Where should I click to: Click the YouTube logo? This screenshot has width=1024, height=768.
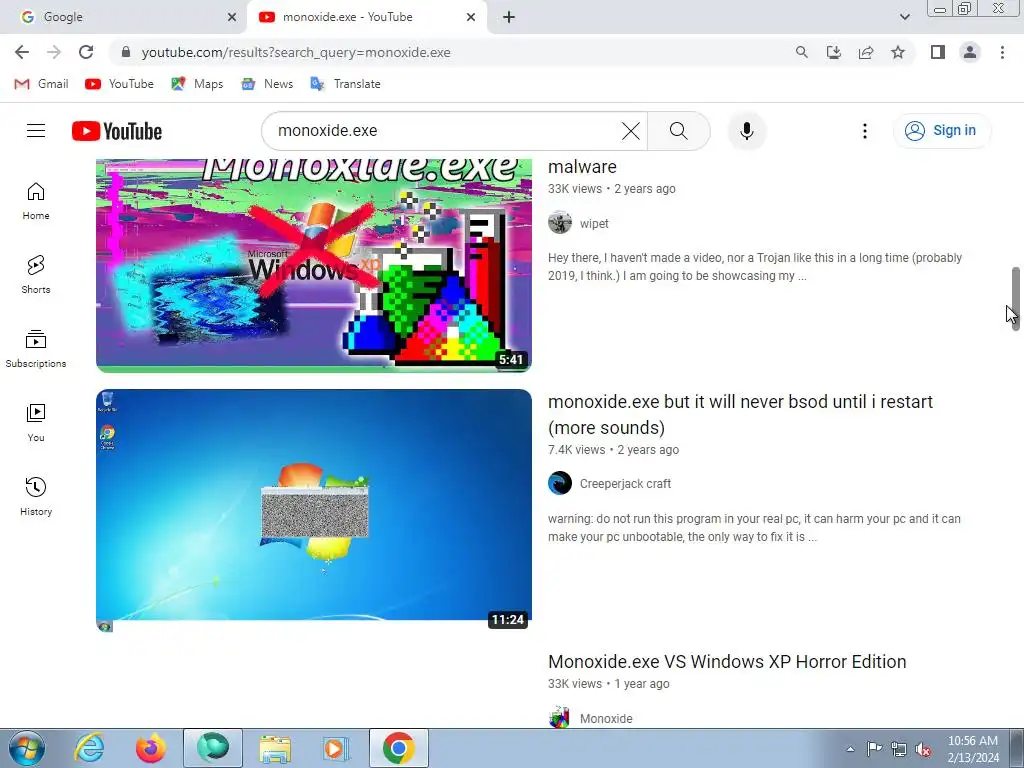click(117, 131)
